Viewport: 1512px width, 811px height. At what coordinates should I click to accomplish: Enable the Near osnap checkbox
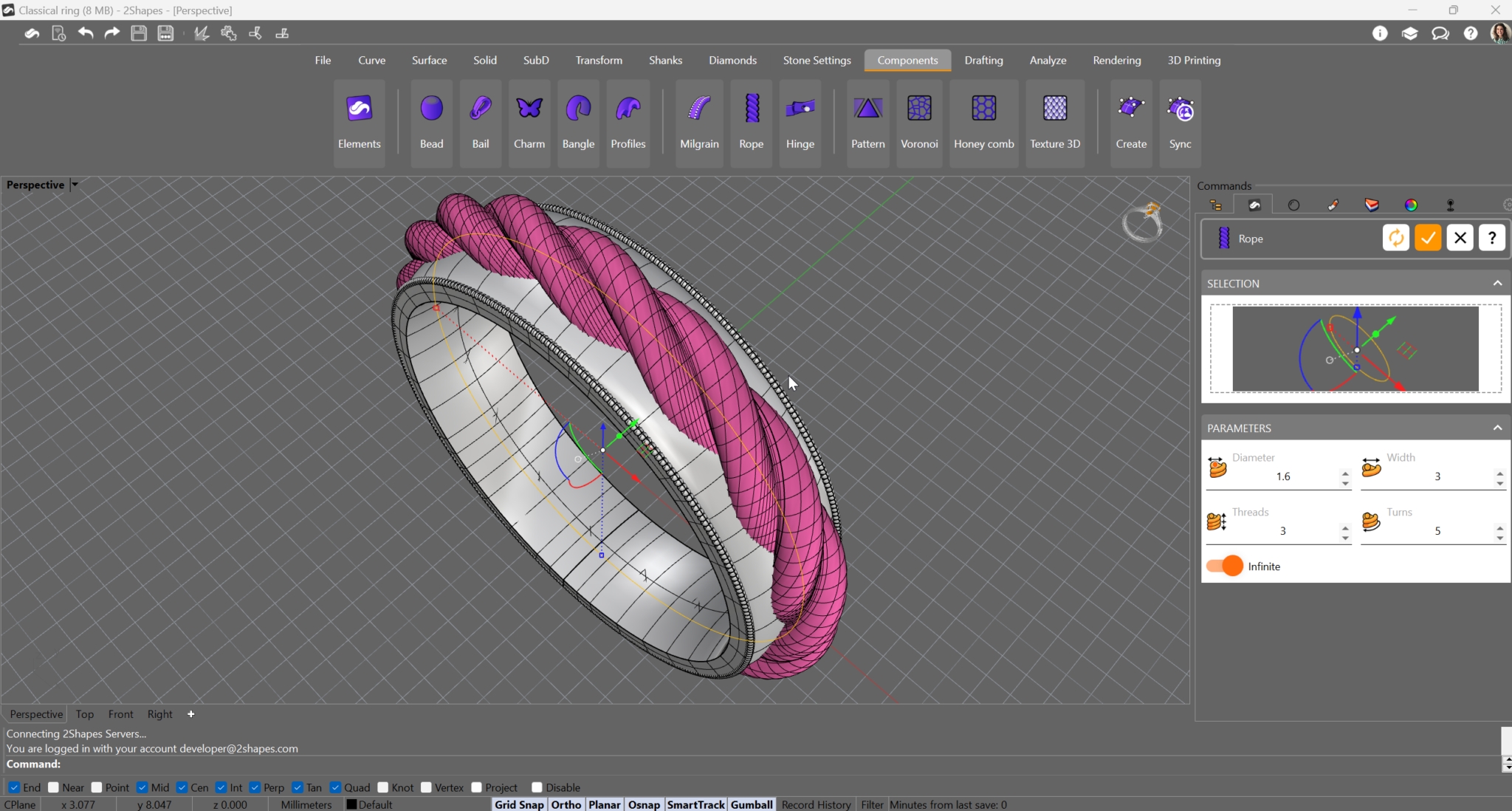54,787
